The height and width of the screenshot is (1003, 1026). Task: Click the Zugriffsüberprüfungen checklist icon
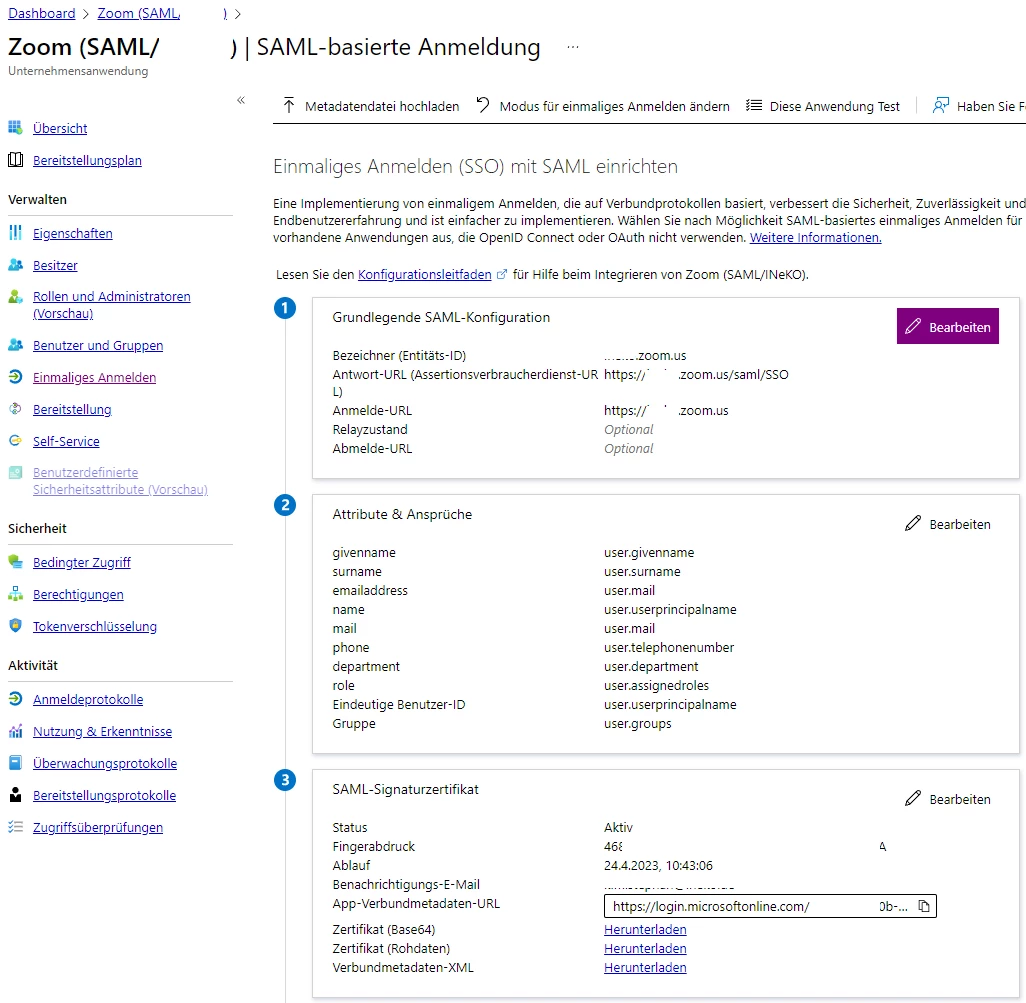click(15, 826)
